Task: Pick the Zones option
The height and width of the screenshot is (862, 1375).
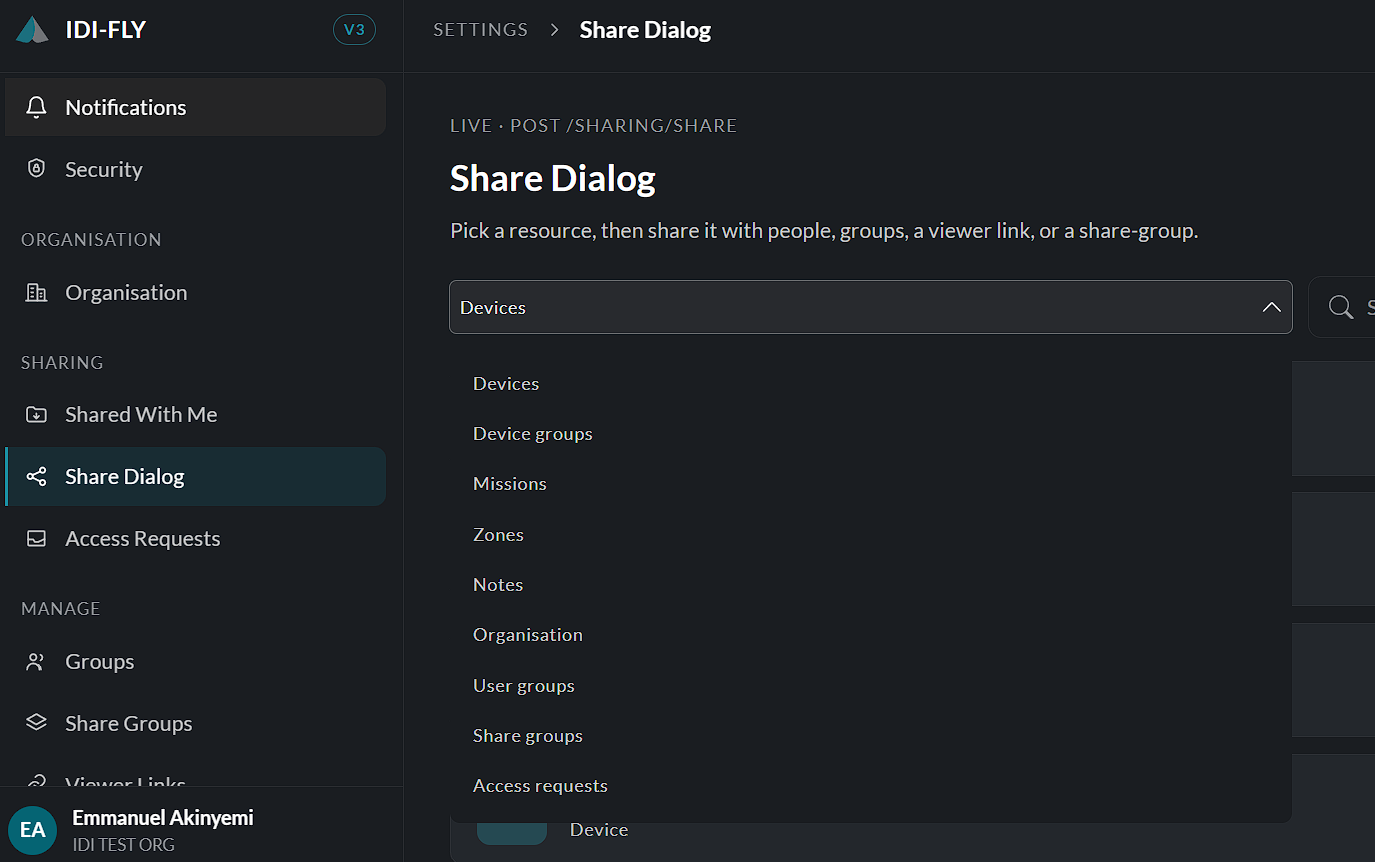Action: click(870, 535)
